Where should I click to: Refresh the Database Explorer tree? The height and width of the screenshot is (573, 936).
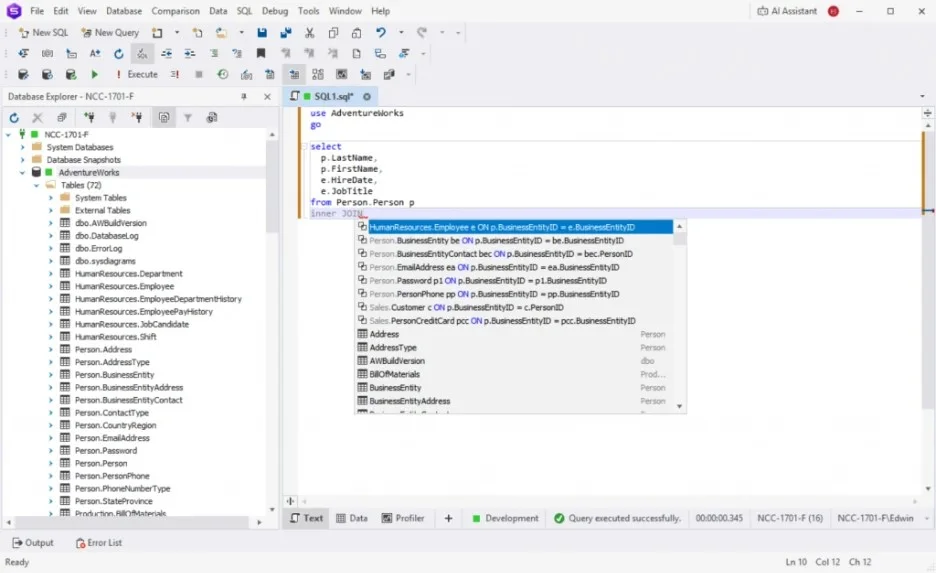[14, 118]
